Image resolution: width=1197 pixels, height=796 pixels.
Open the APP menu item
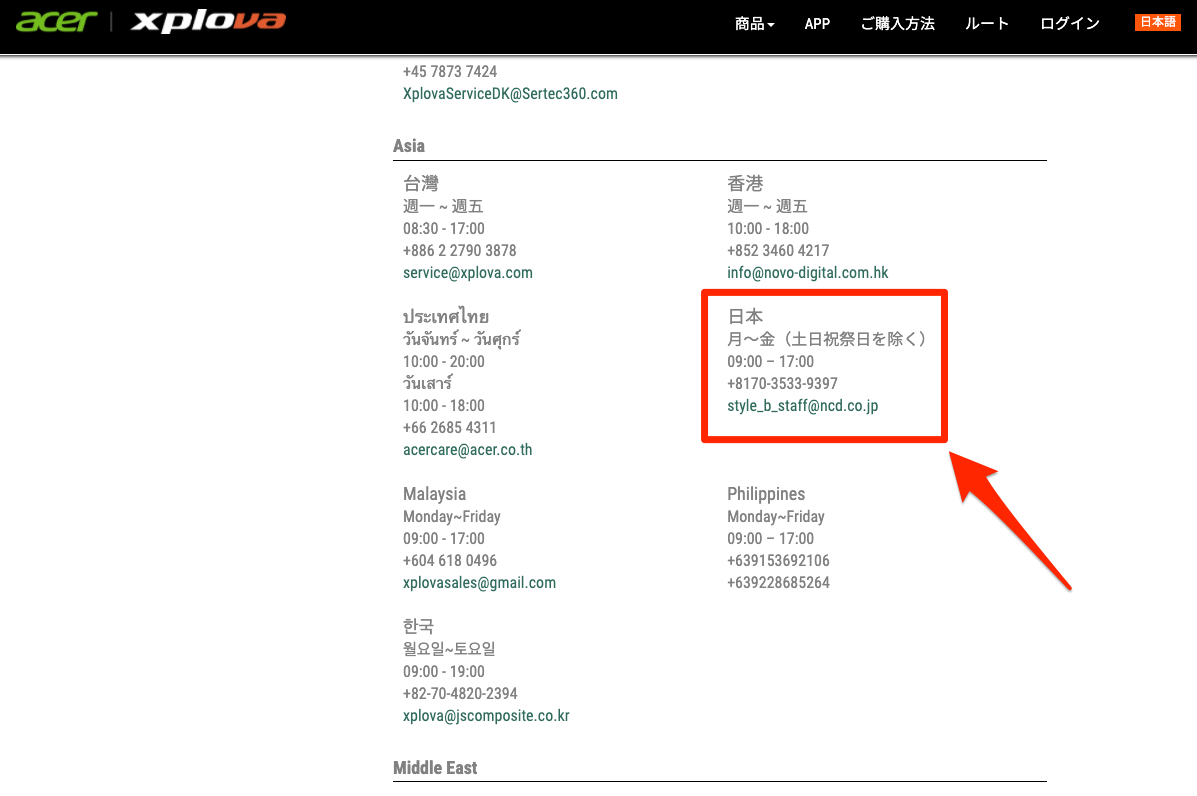coord(817,24)
